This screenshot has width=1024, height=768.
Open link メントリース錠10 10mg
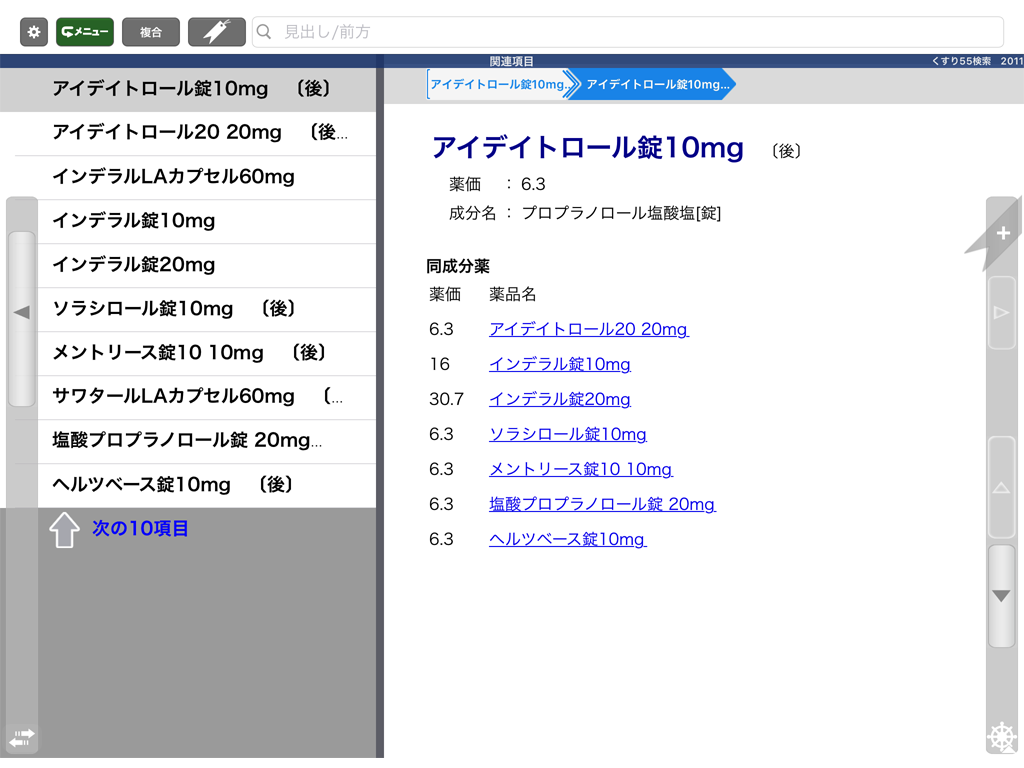tap(581, 469)
